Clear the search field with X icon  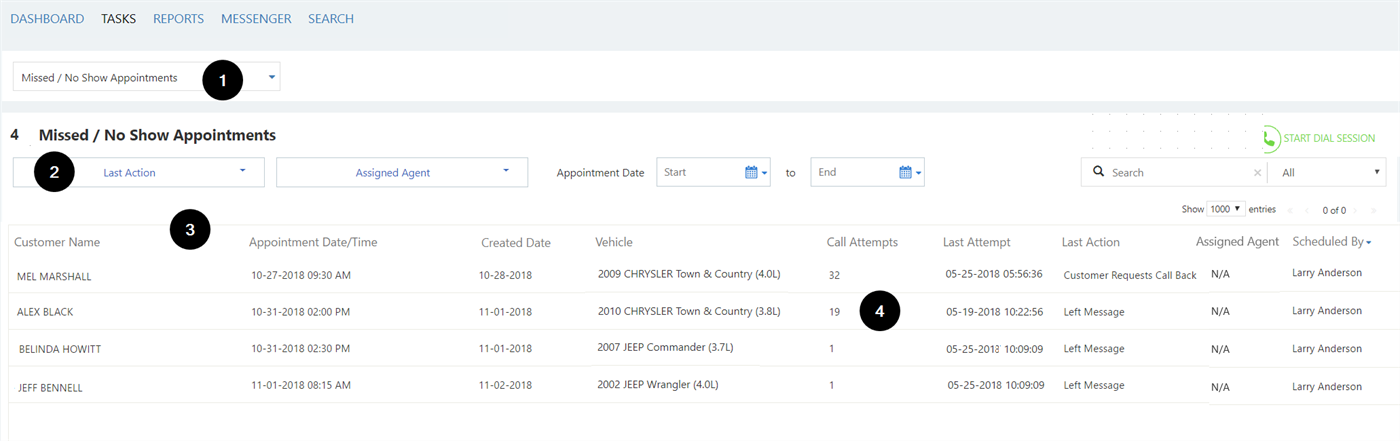pos(1257,173)
